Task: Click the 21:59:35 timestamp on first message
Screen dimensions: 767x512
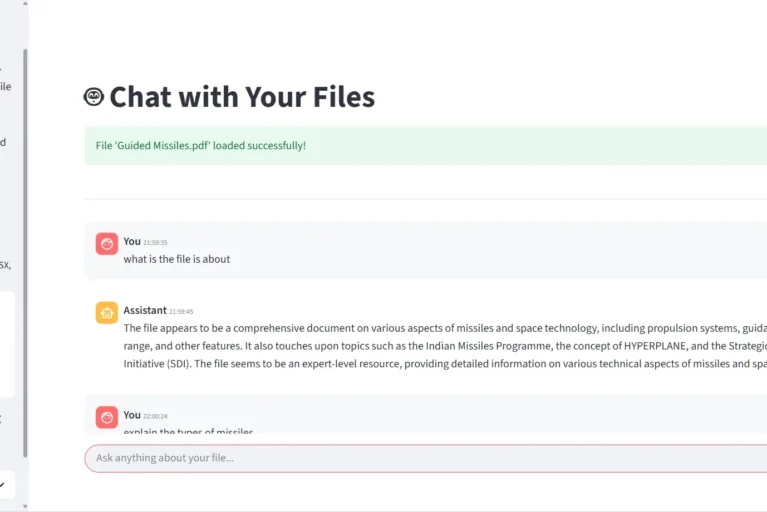Action: 155,242
